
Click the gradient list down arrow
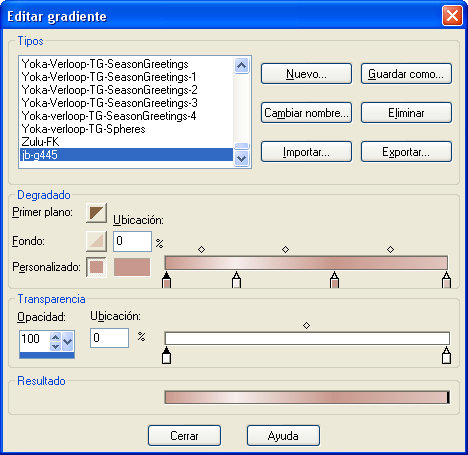(x=241, y=158)
